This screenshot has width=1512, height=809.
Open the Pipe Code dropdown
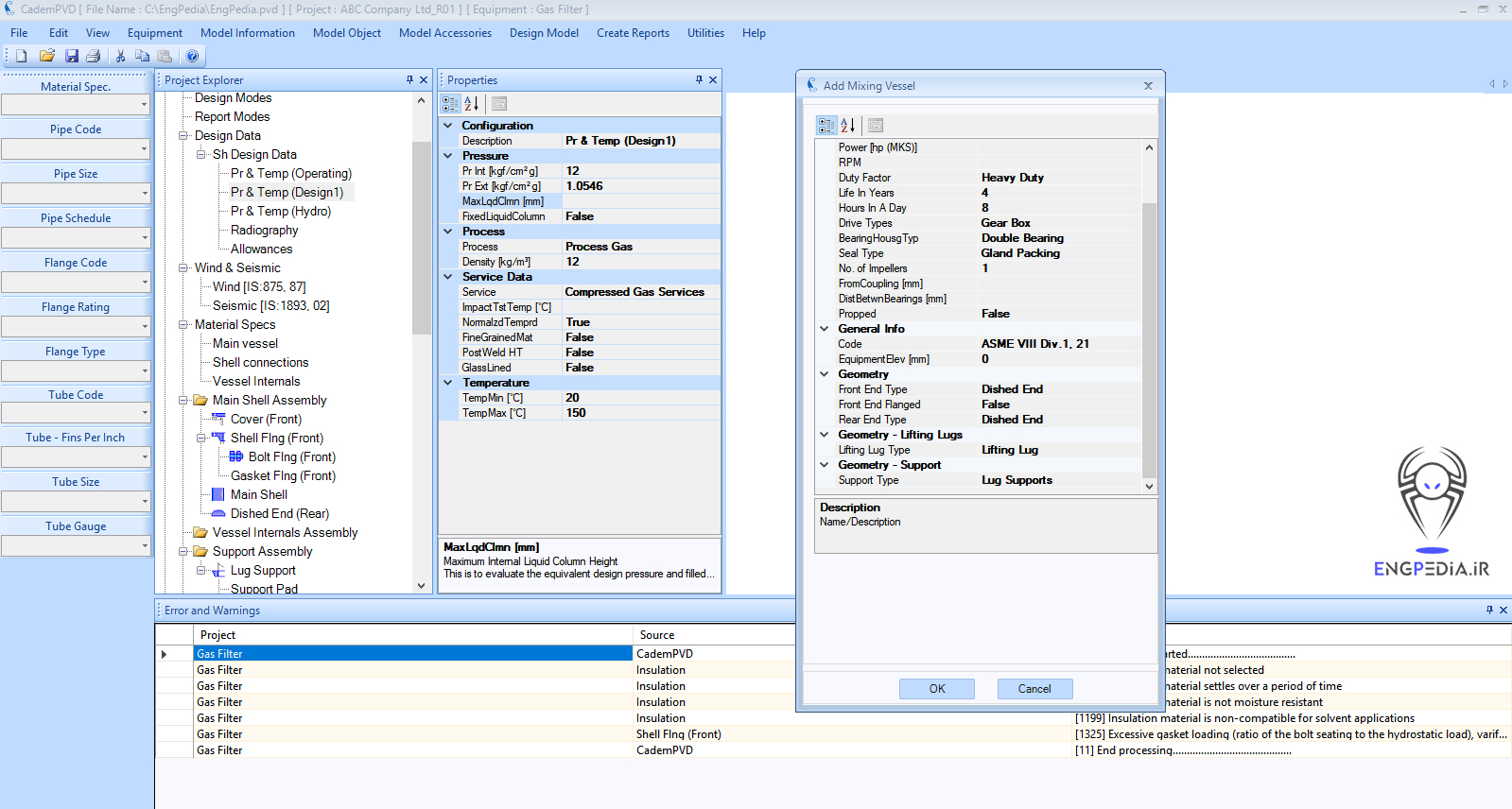144,148
